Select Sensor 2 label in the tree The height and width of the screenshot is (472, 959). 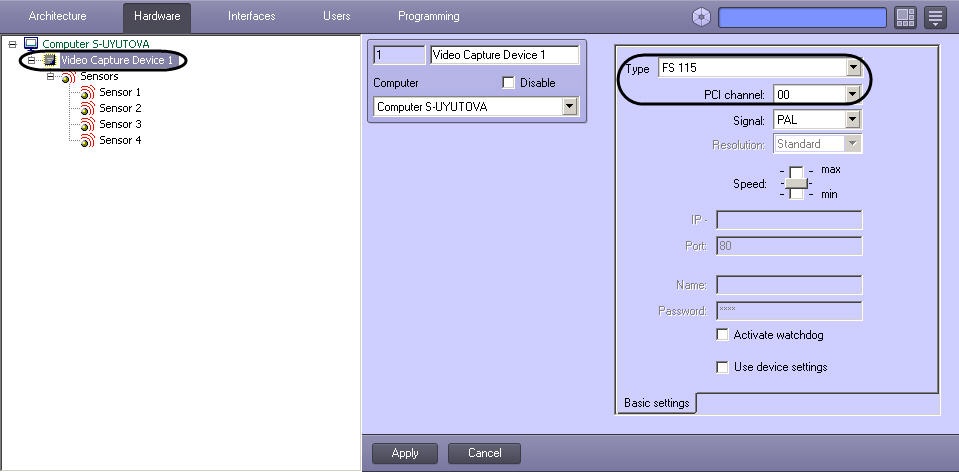(120, 108)
